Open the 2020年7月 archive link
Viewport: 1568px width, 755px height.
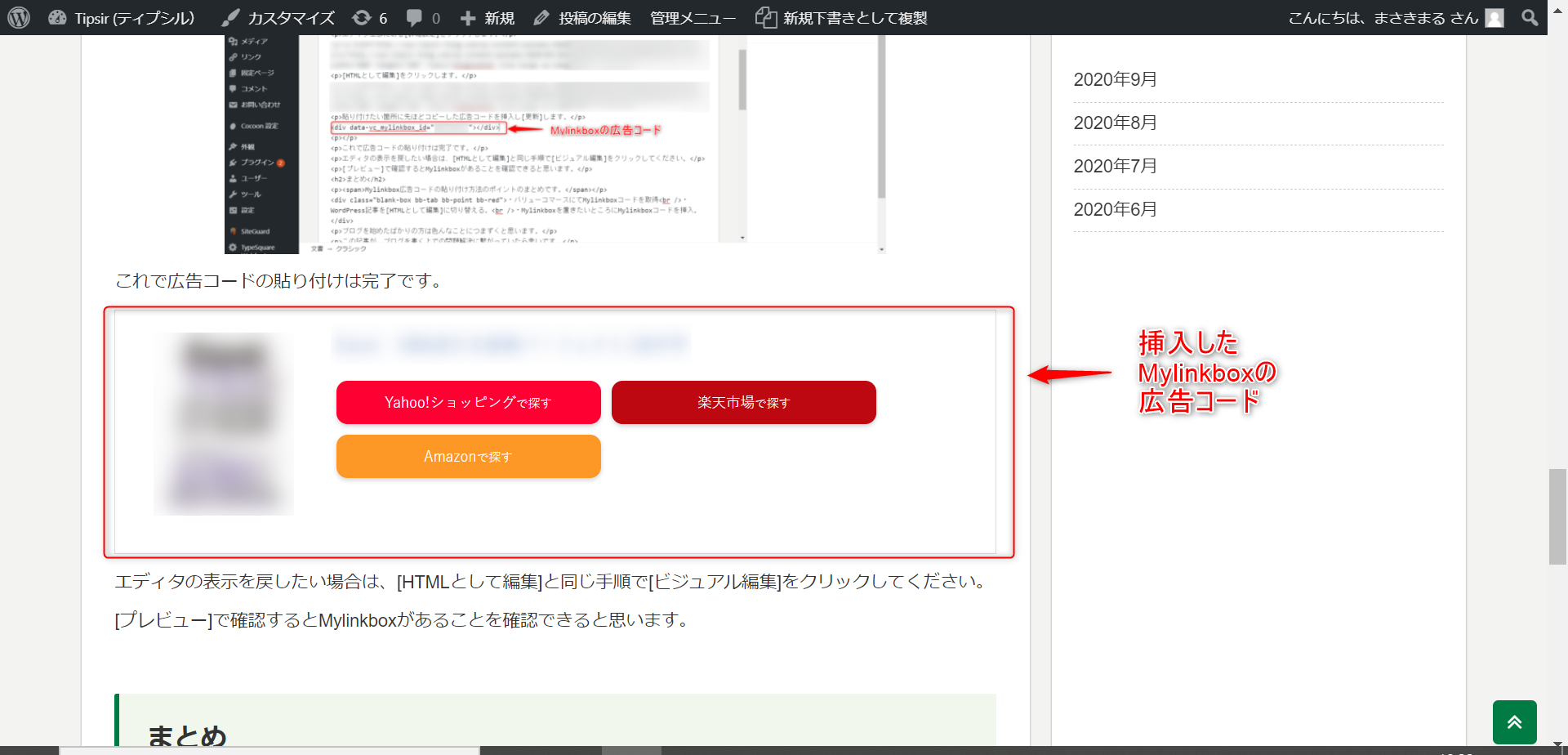(x=1115, y=166)
